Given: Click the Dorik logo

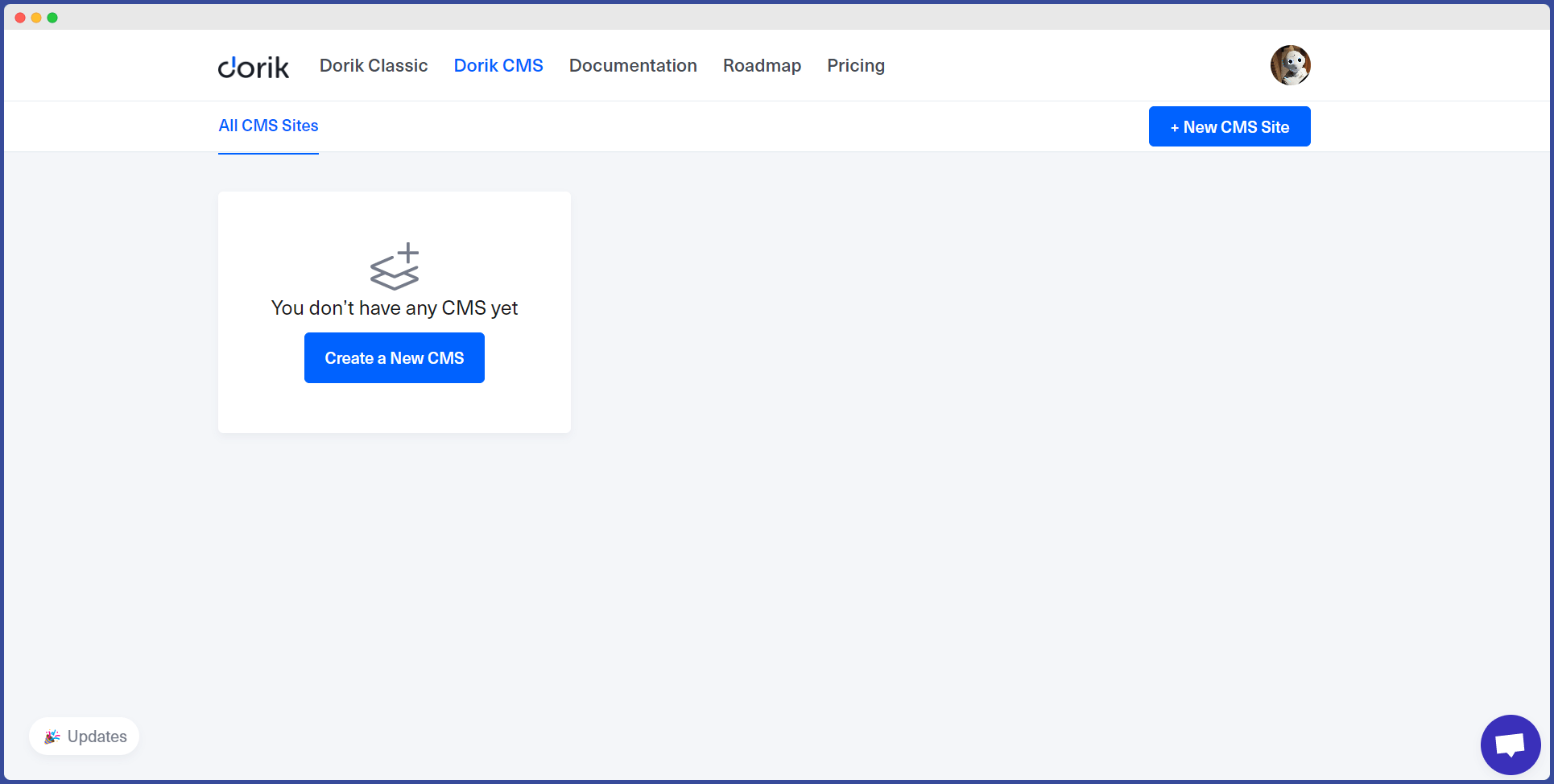Looking at the screenshot, I should pos(253,67).
